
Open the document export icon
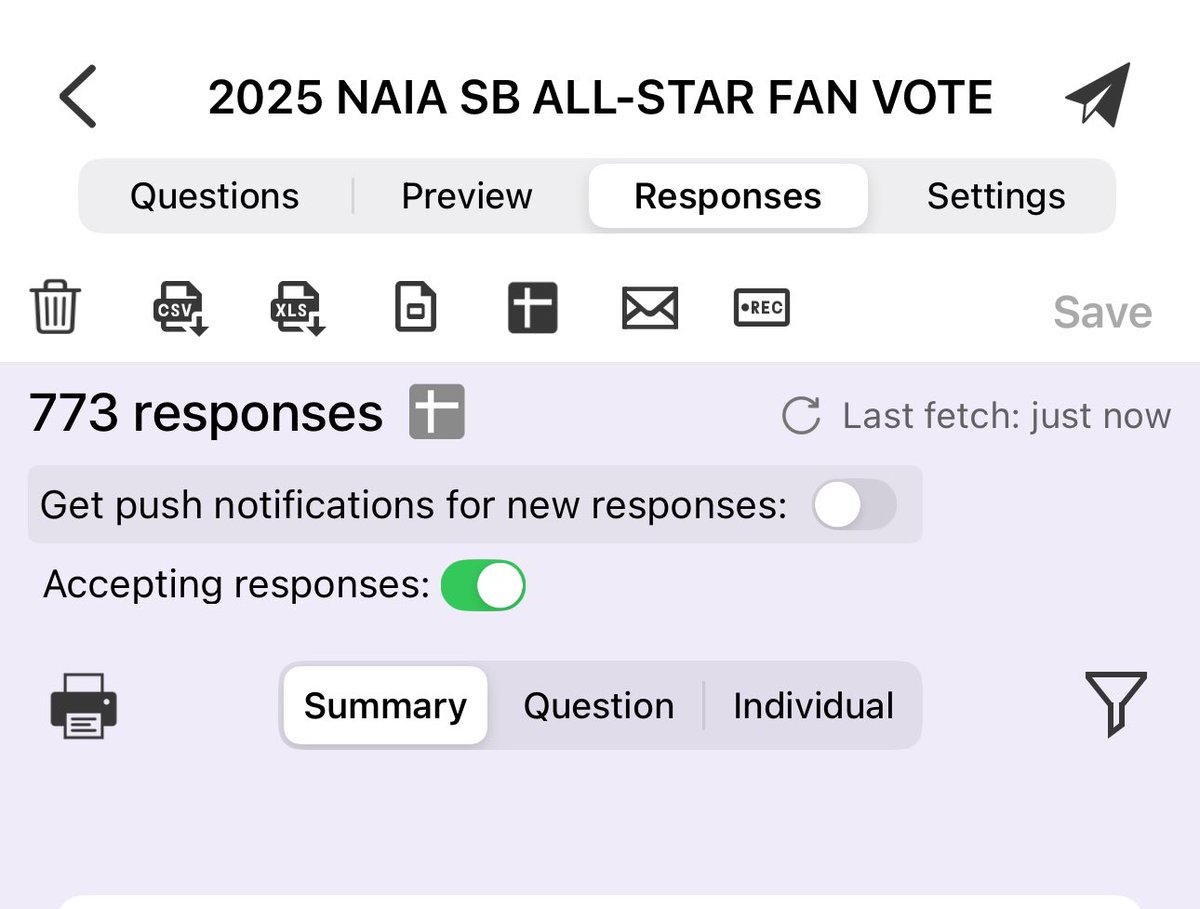414,308
